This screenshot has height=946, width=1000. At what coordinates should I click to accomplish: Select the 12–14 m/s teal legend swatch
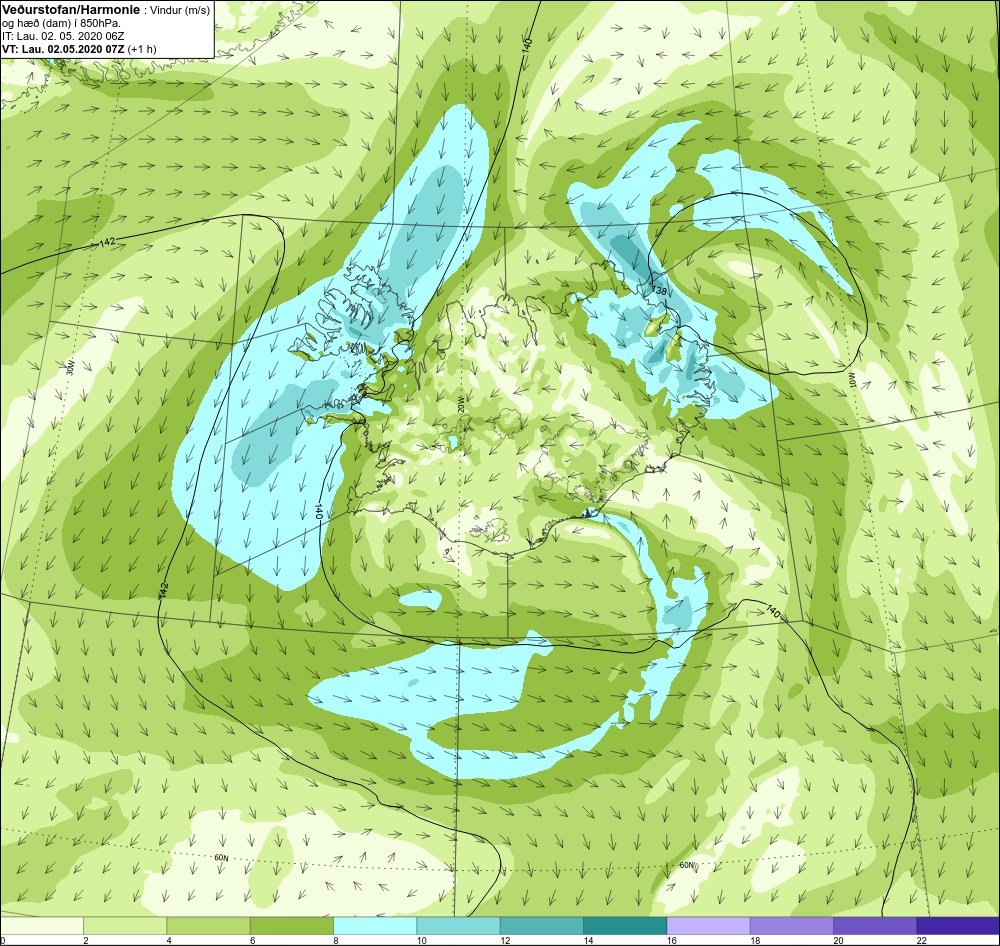(541, 924)
